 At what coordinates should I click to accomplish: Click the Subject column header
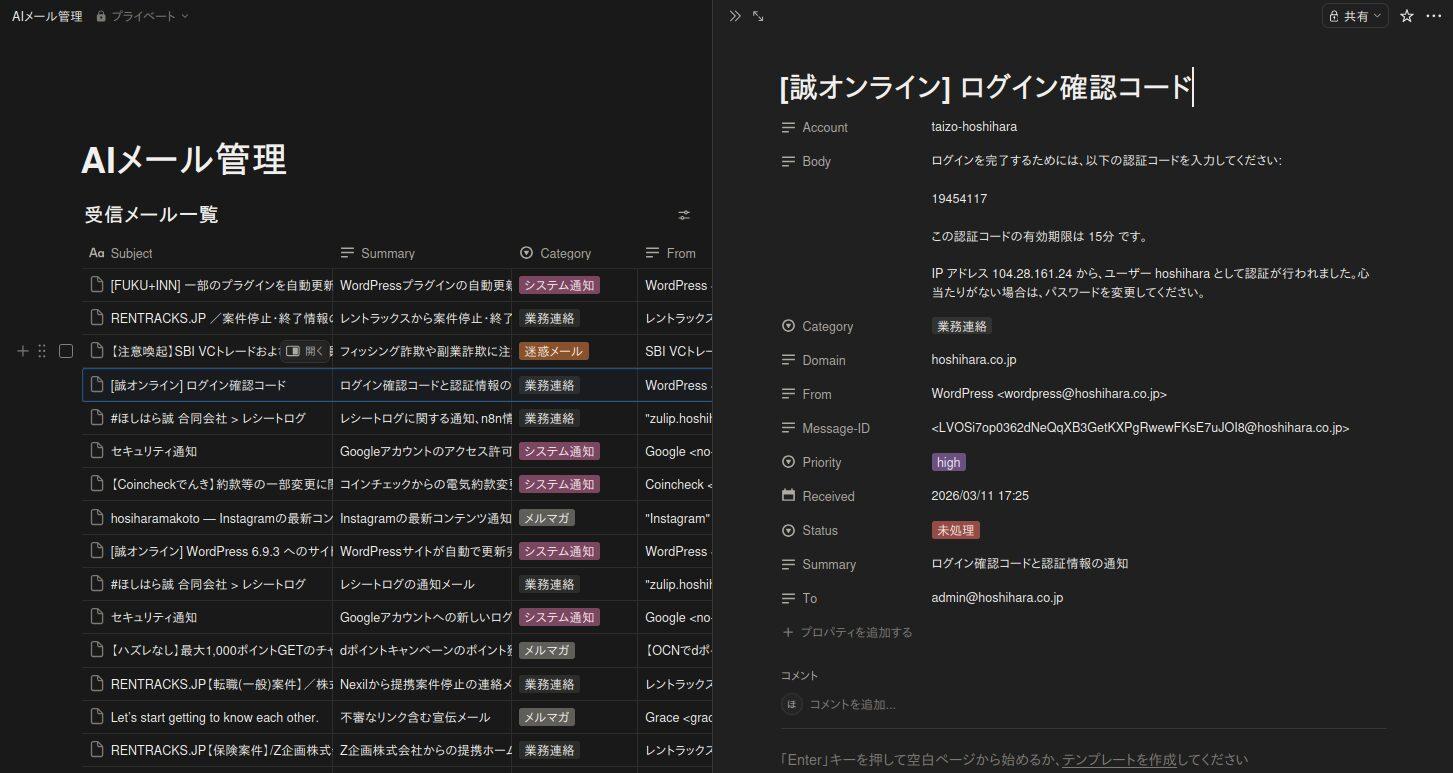[x=131, y=253]
